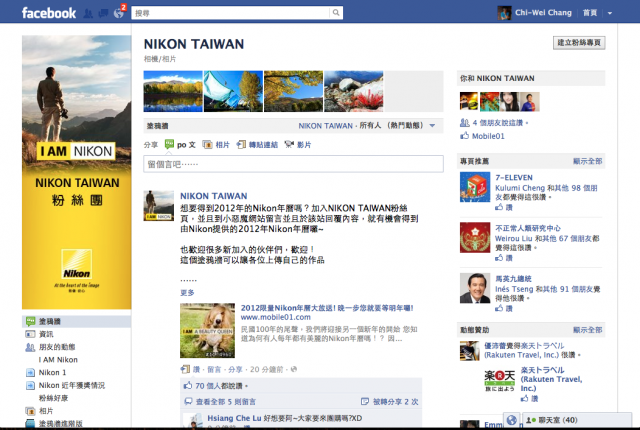Click 分享 share link under post
640x430 pixels.
tap(235, 369)
